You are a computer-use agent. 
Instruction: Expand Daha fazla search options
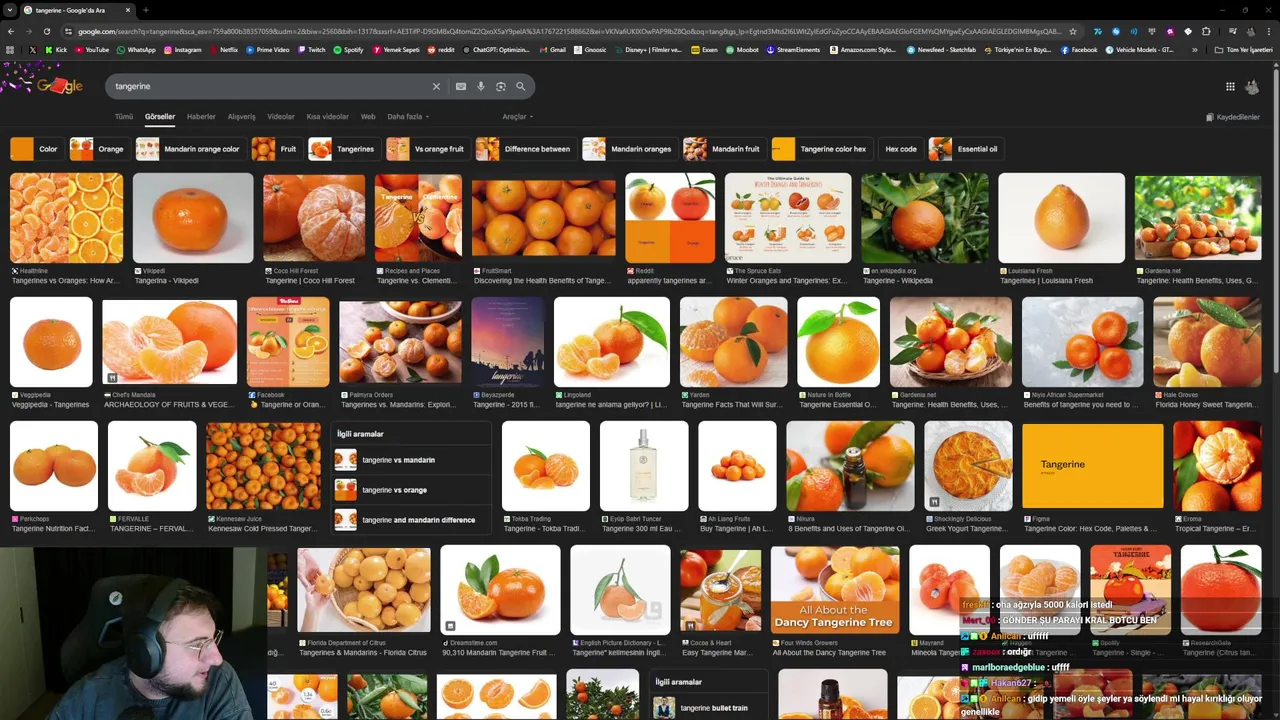pos(408,117)
